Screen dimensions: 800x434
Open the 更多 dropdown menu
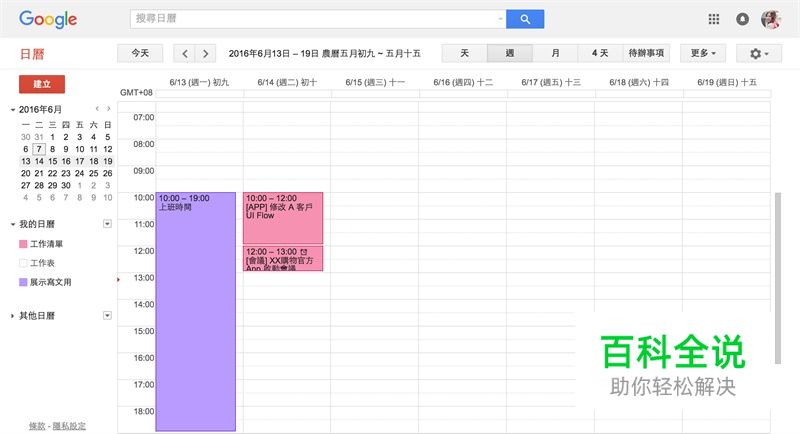click(703, 54)
